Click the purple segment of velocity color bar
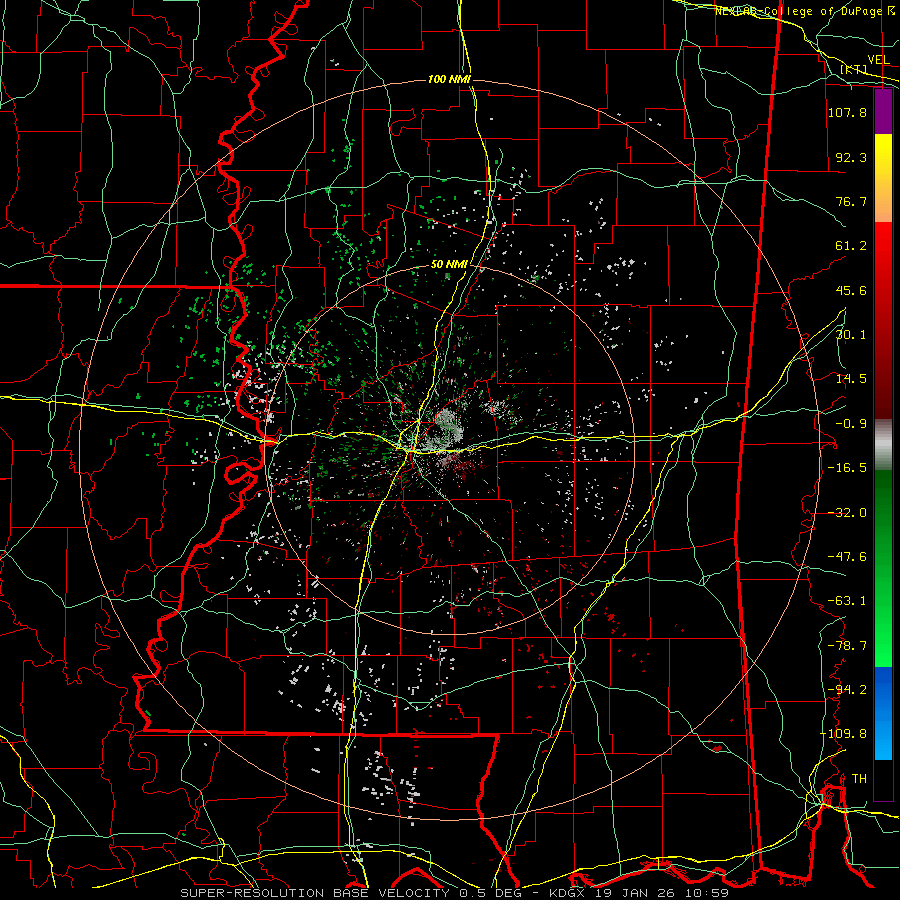 coord(883,112)
